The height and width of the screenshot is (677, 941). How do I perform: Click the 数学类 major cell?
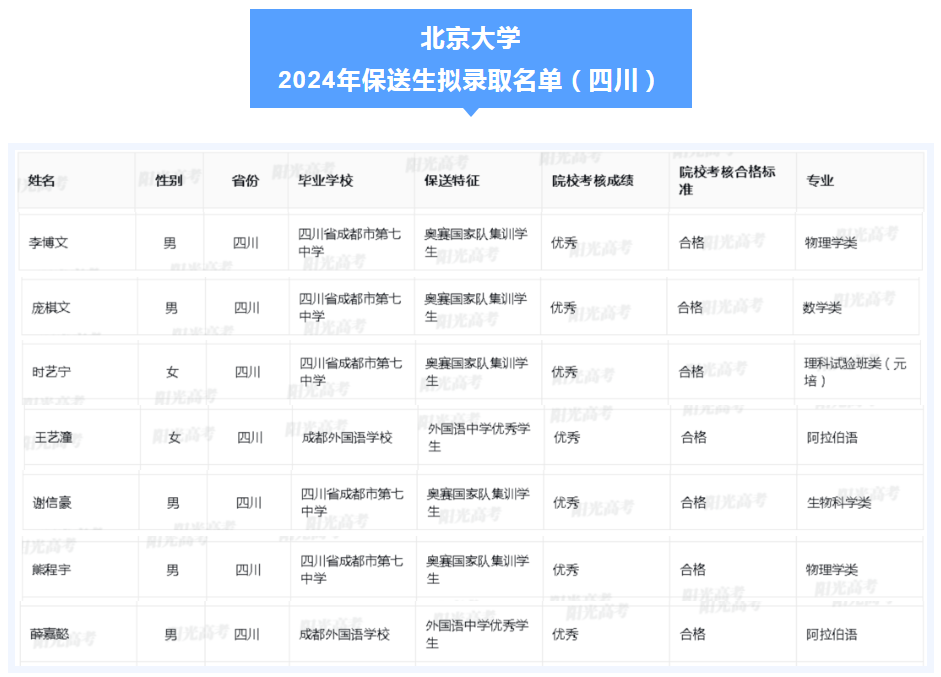(822, 308)
